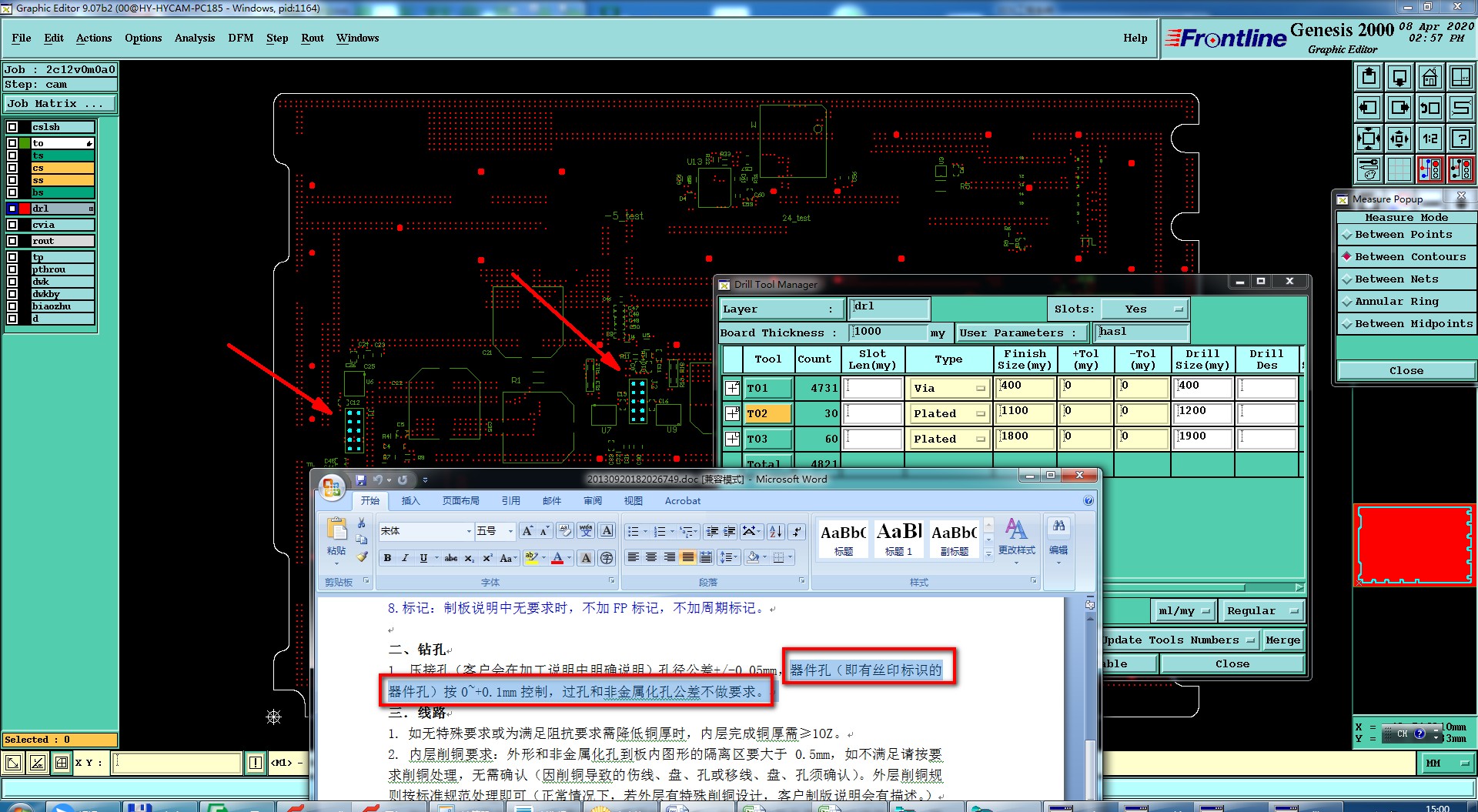This screenshot has height=812, width=1478.
Task: Expand tool T01 row with plus
Action: (732, 388)
